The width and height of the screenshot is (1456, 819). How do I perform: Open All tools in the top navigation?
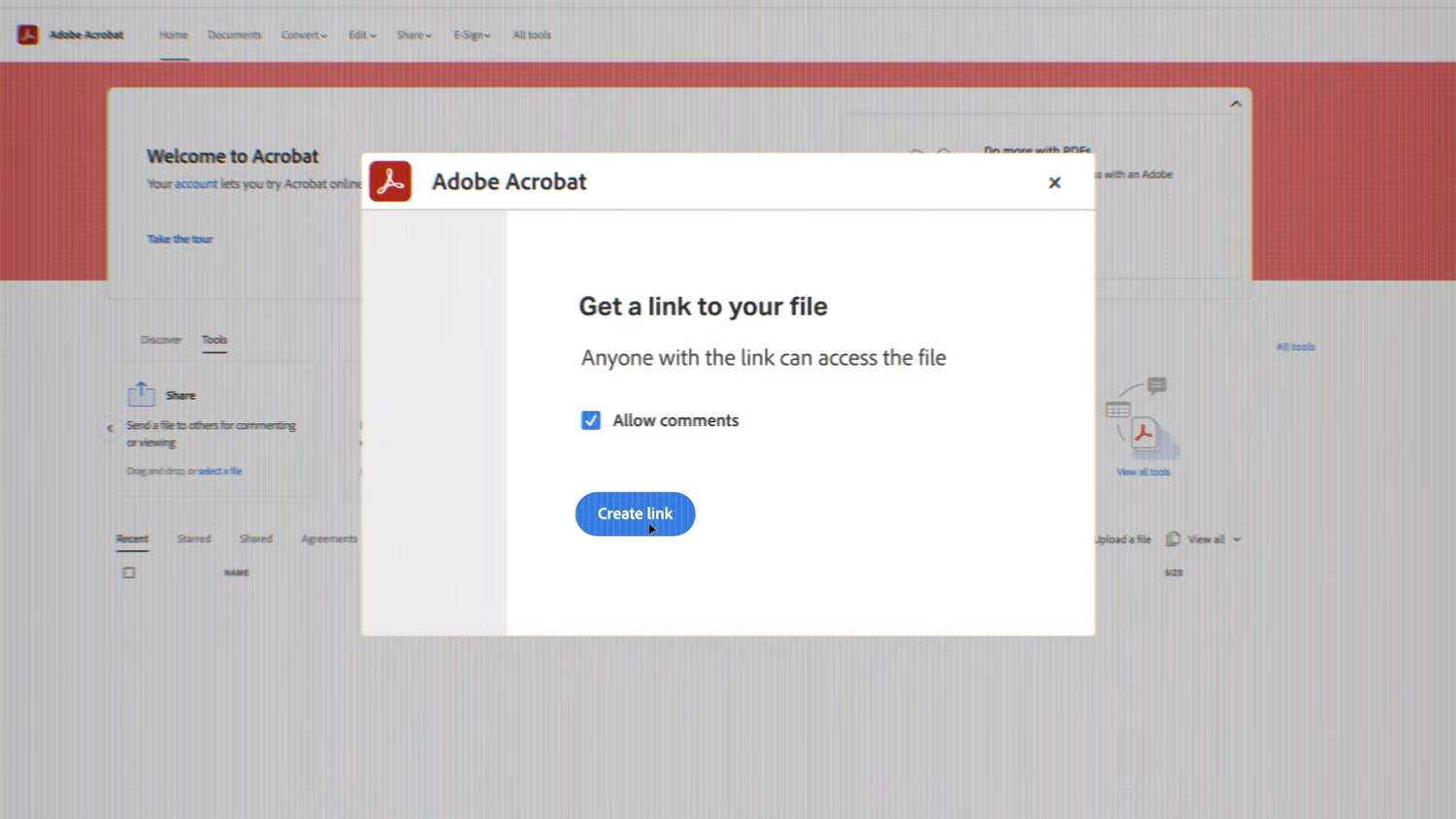pyautogui.click(x=531, y=35)
